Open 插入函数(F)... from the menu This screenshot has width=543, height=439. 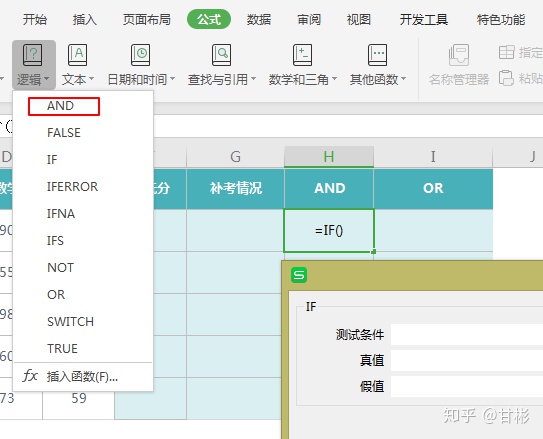click(83, 376)
